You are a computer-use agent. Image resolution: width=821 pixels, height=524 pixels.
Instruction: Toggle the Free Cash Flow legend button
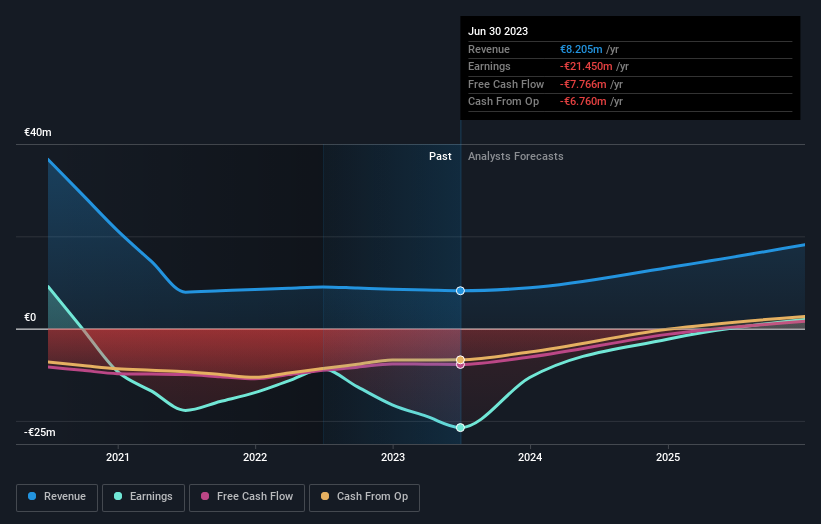(x=247, y=497)
